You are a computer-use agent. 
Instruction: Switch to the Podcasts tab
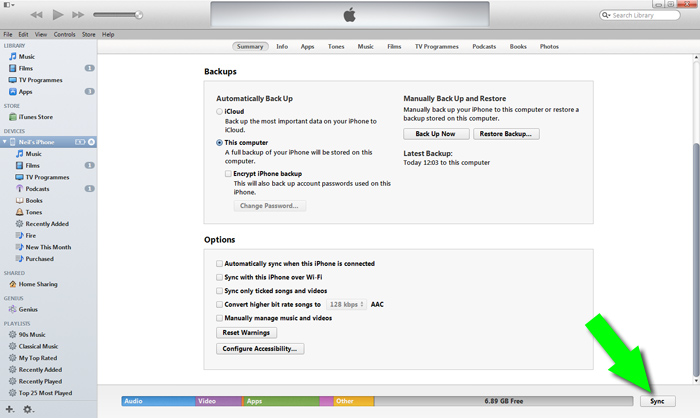click(484, 46)
